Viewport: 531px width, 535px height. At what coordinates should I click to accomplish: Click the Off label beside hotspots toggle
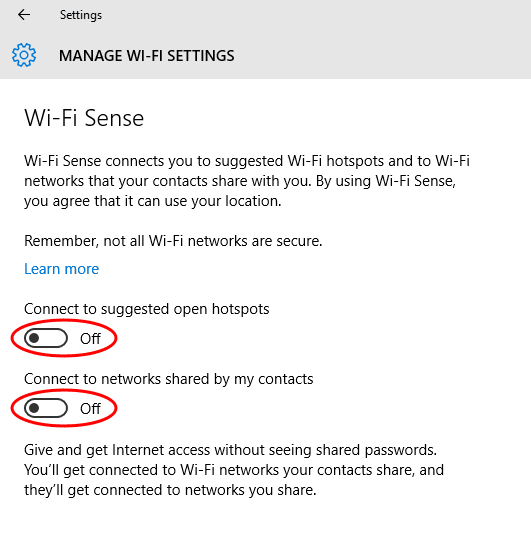click(x=90, y=338)
